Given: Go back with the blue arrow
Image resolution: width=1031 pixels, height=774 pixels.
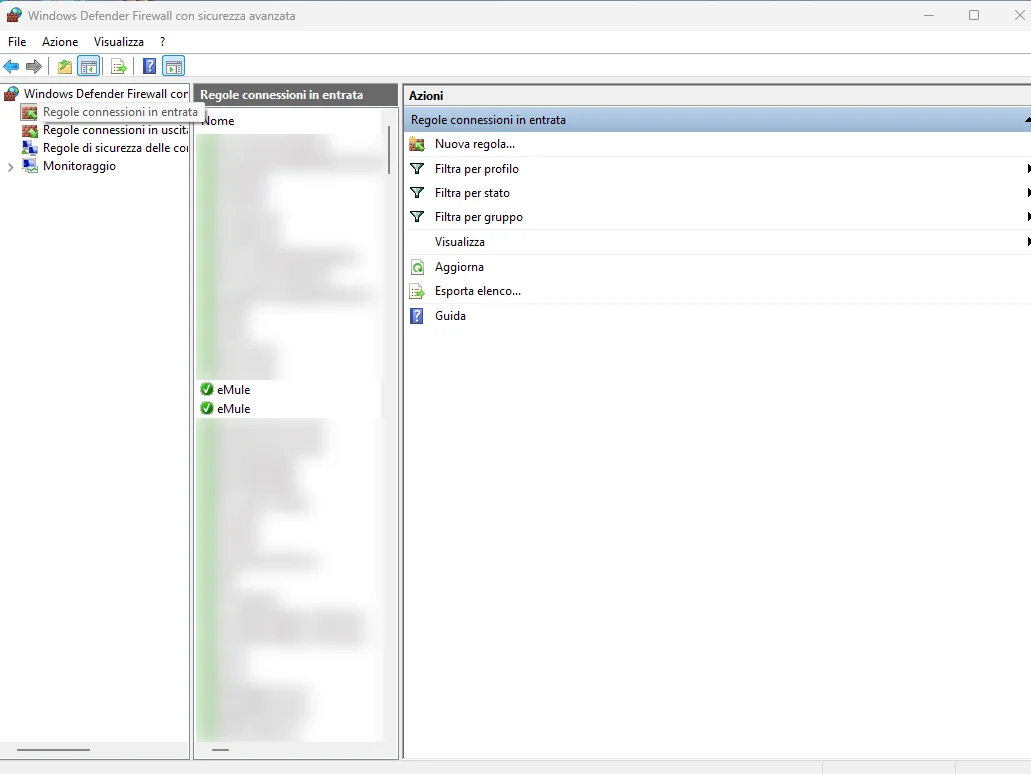Looking at the screenshot, I should click(x=11, y=66).
